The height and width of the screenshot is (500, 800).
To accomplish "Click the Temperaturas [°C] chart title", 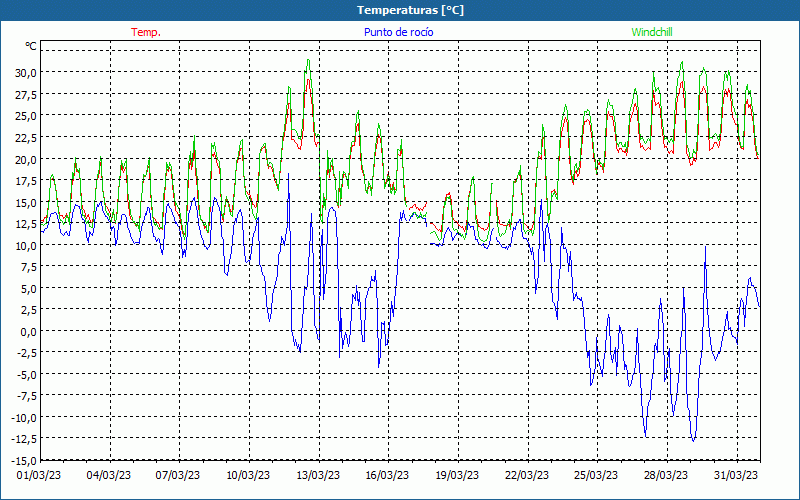I will (x=410, y=10).
